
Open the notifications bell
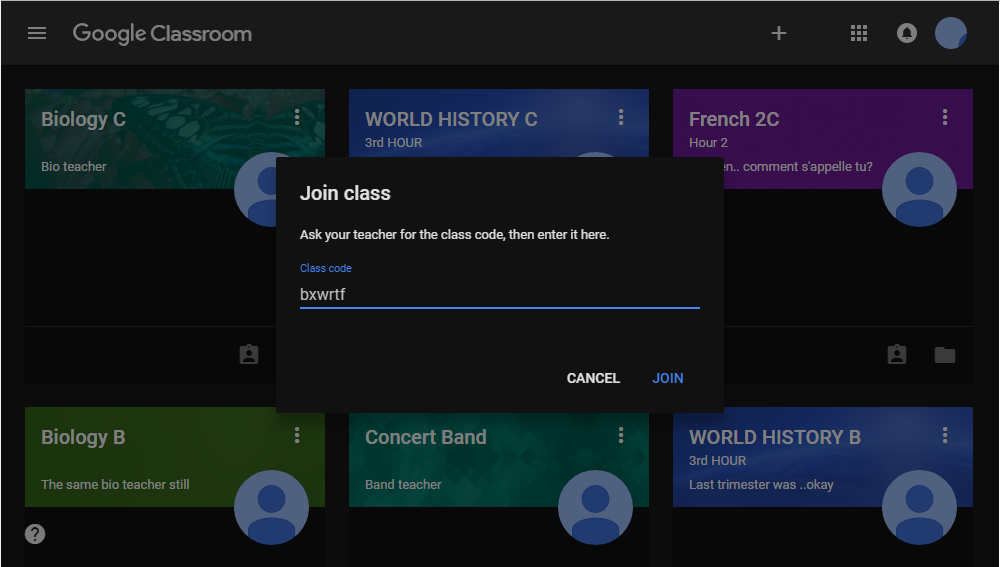pos(906,33)
